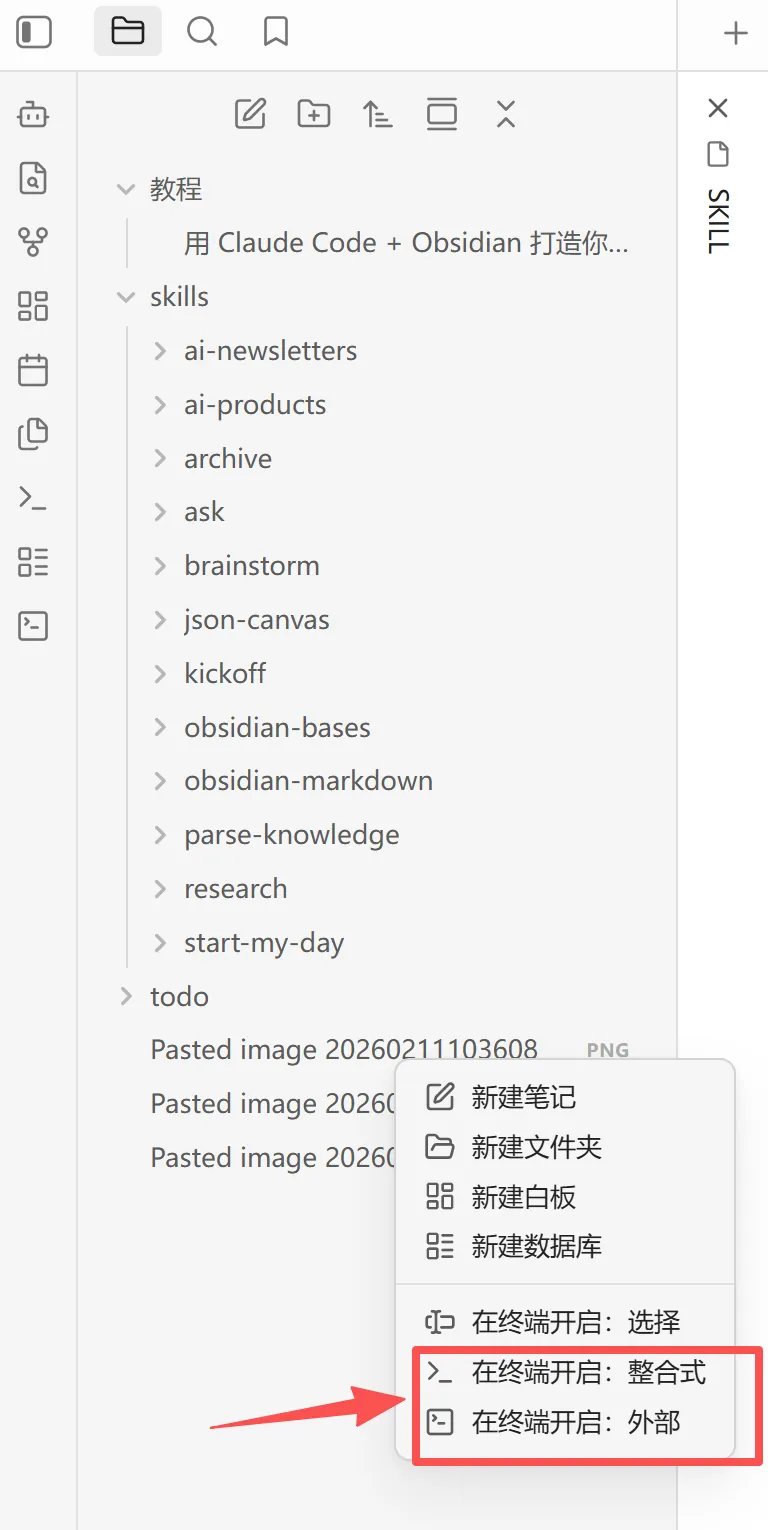Open the canvas icon in ribbon
The width and height of the screenshot is (768, 1530).
(x=33, y=306)
